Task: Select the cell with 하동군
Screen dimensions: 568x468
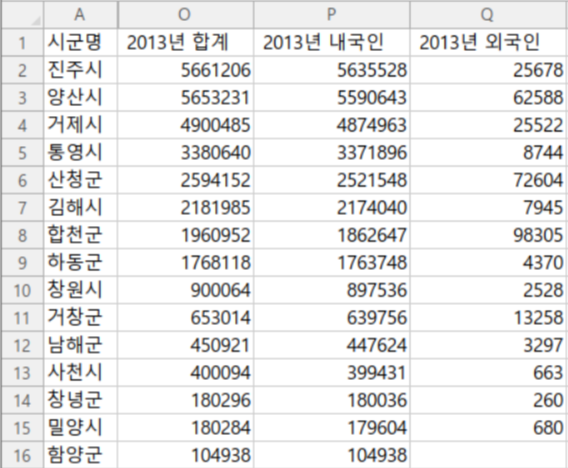Action: [x=80, y=263]
